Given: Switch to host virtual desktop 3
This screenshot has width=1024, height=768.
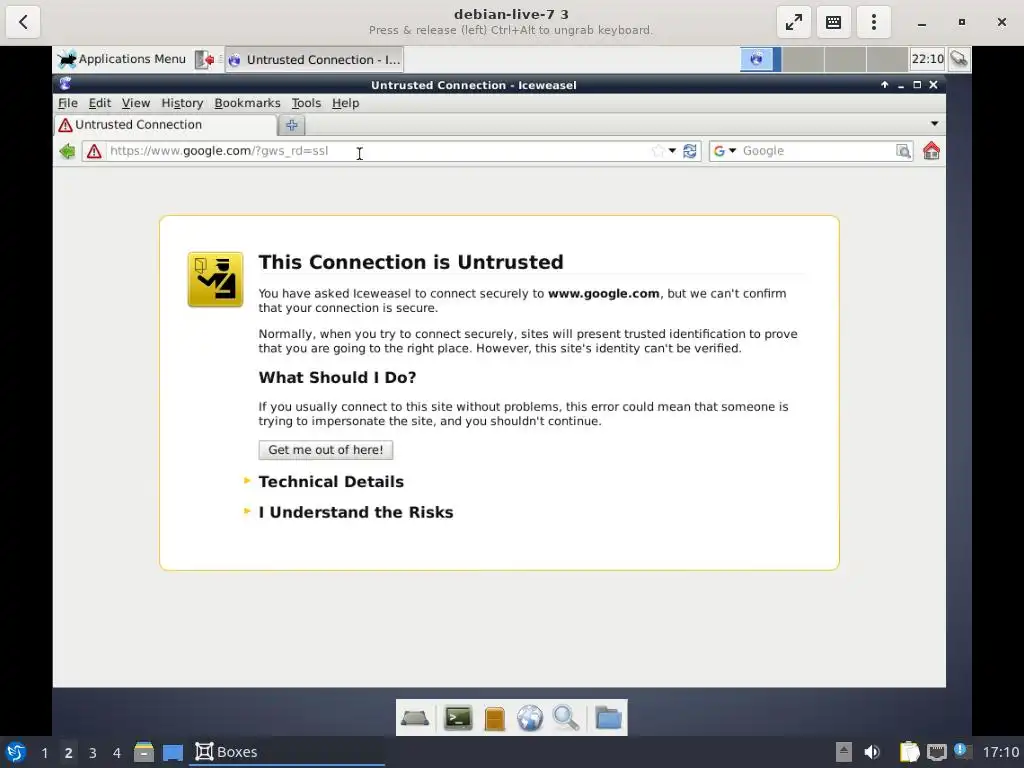Looking at the screenshot, I should [x=93, y=753].
